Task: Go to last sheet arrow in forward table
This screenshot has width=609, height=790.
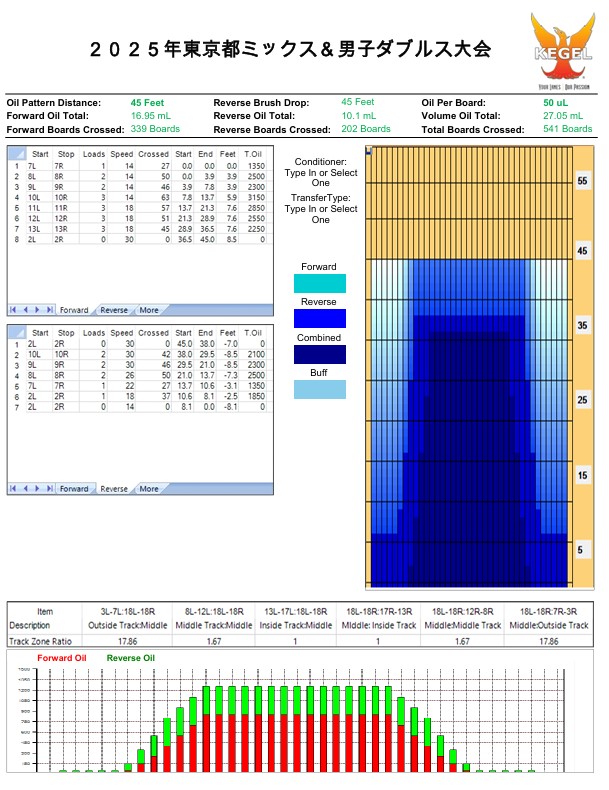Action: tap(49, 310)
